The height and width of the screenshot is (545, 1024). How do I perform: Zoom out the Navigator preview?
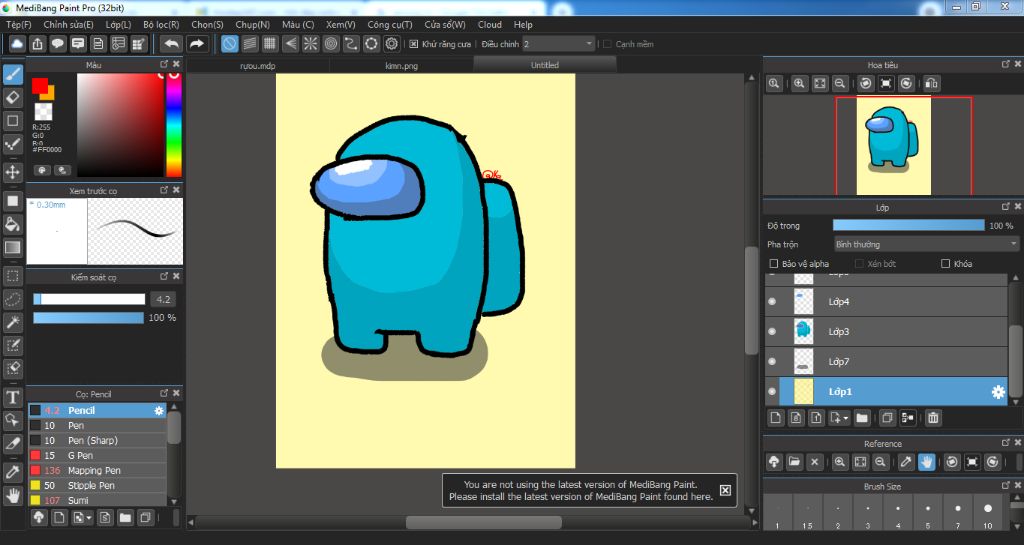click(840, 84)
